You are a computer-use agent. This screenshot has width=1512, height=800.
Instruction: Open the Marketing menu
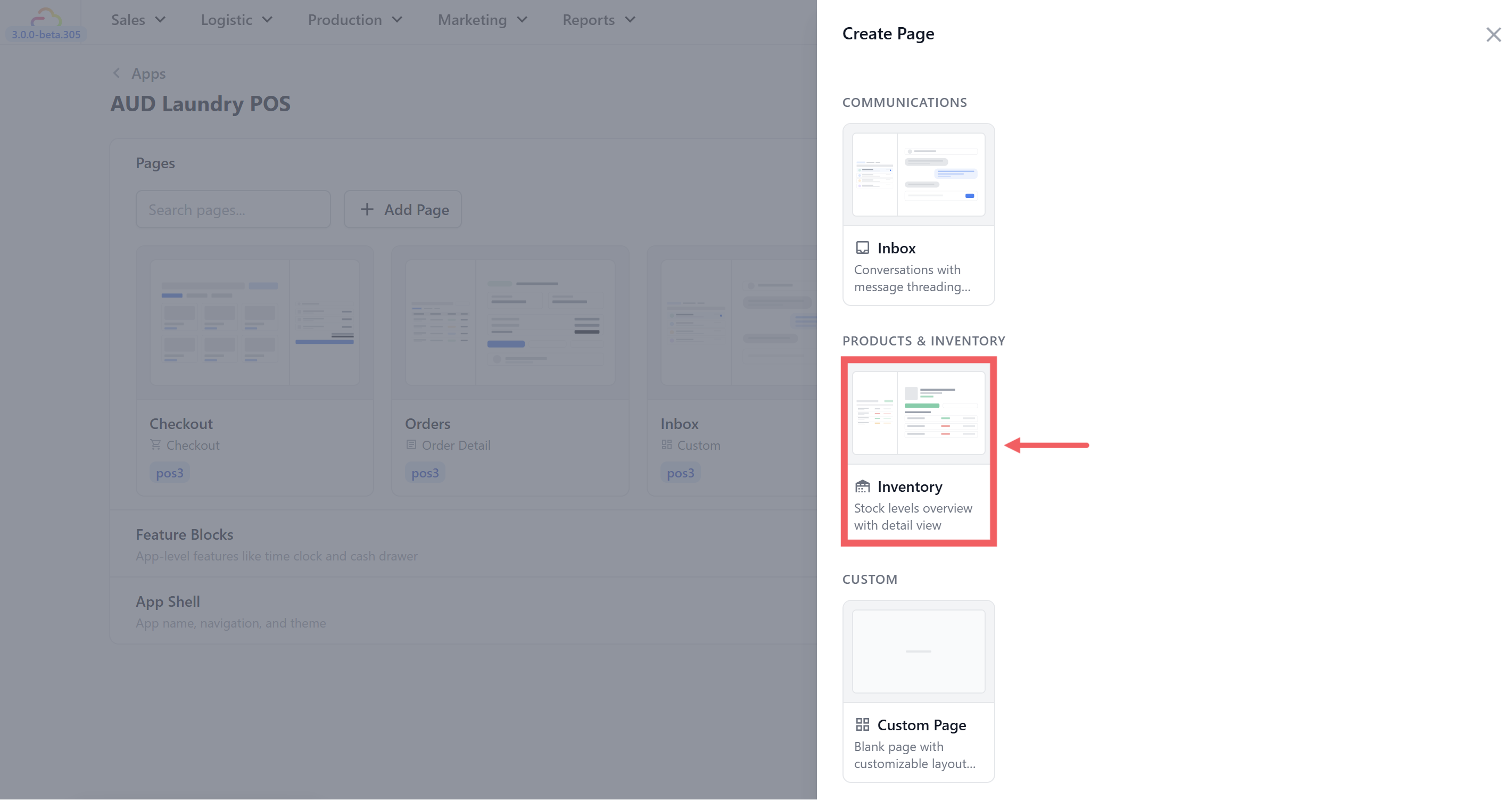pos(482,20)
